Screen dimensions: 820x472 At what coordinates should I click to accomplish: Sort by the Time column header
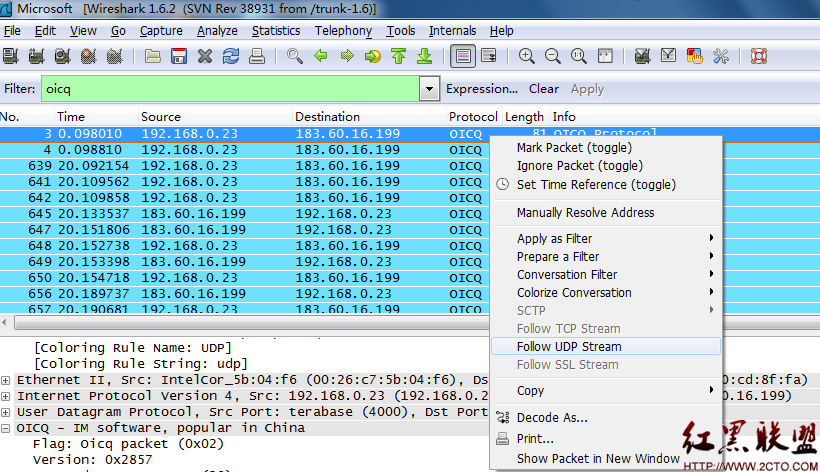click(96, 117)
